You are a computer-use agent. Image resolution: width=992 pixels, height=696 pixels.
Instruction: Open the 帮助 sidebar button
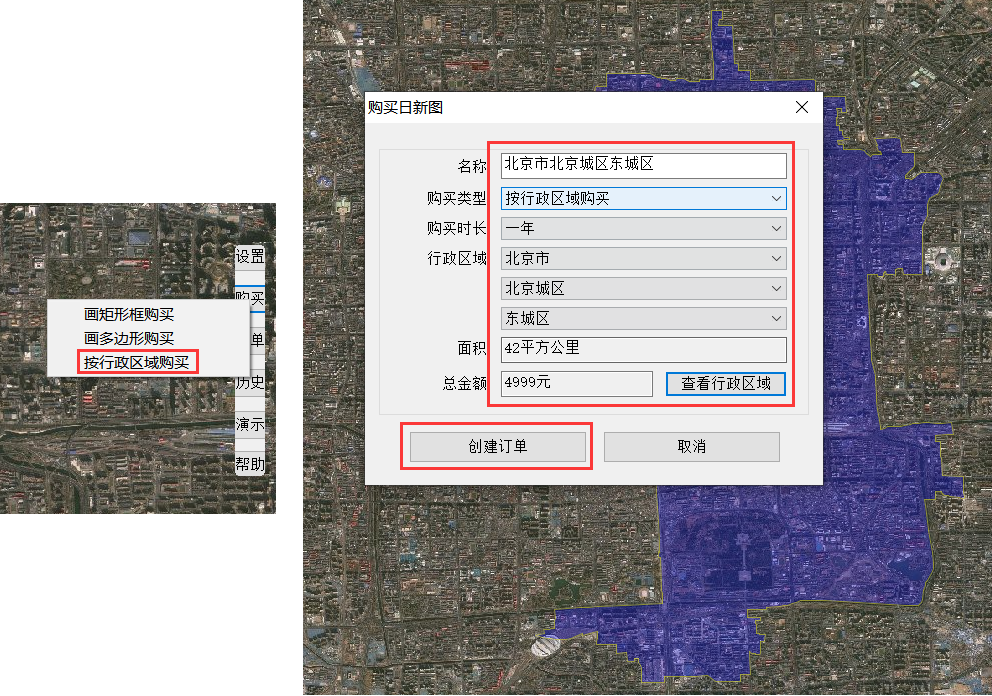(x=250, y=464)
